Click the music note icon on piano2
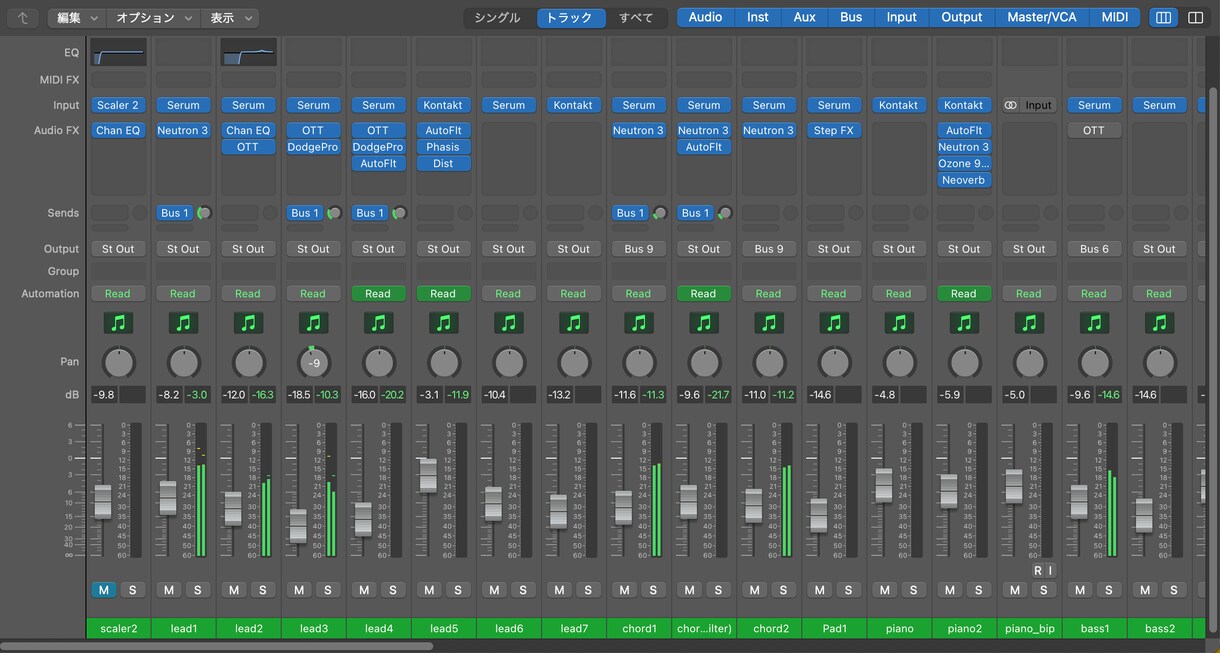 pyautogui.click(x=963, y=323)
